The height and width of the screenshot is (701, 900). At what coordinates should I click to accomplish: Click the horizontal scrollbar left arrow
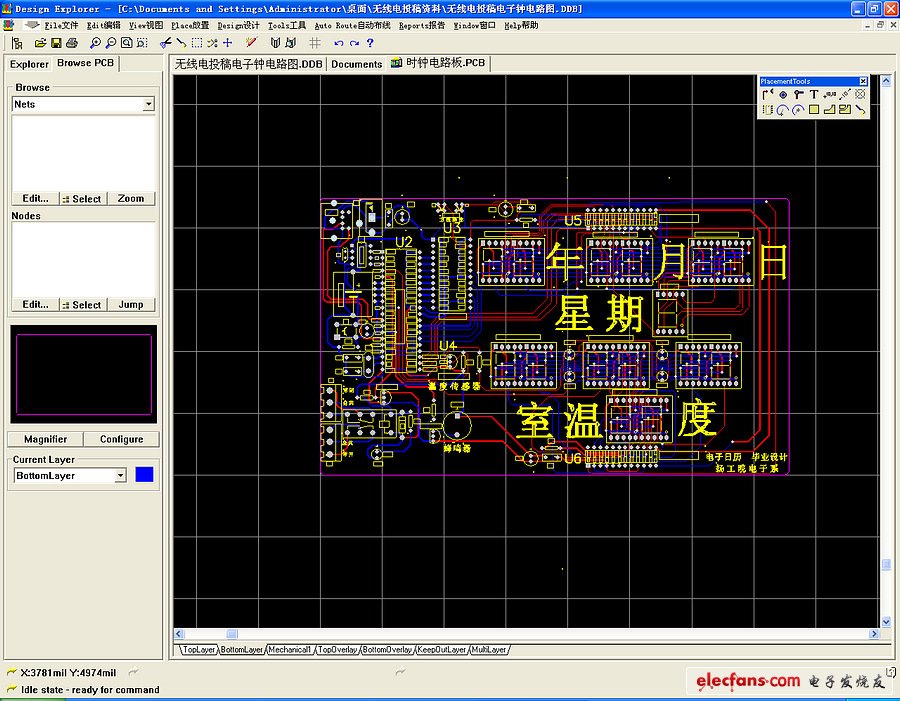click(180, 634)
